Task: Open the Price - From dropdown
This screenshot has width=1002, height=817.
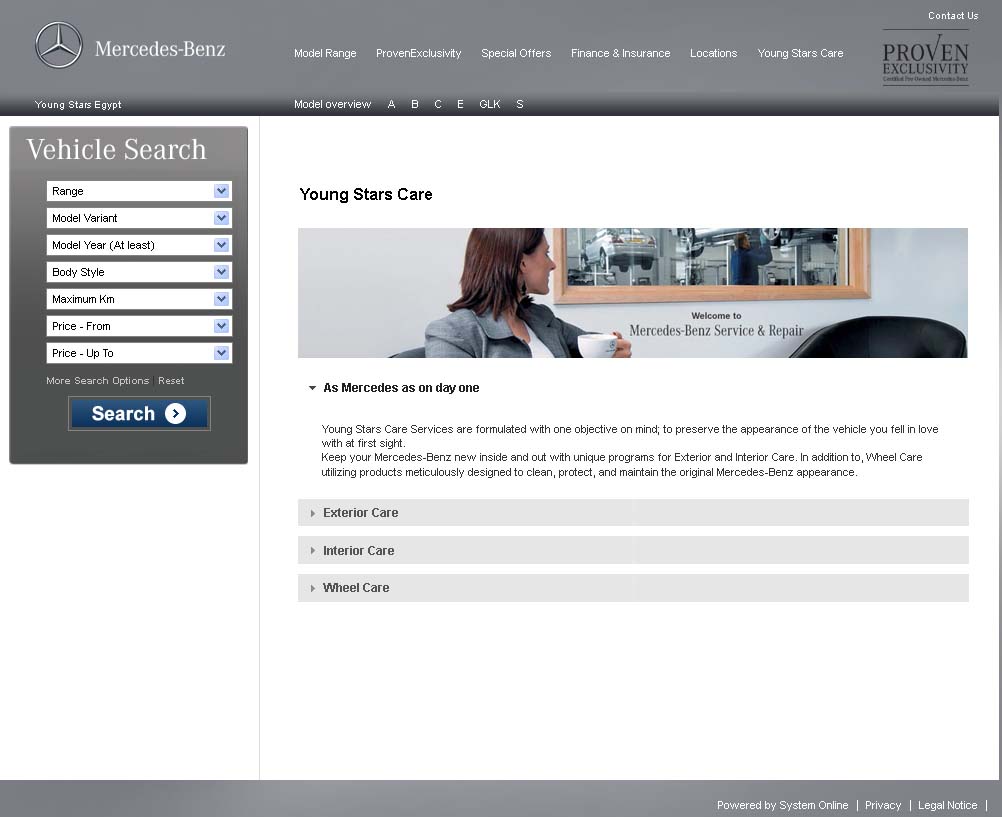Action: click(x=139, y=326)
